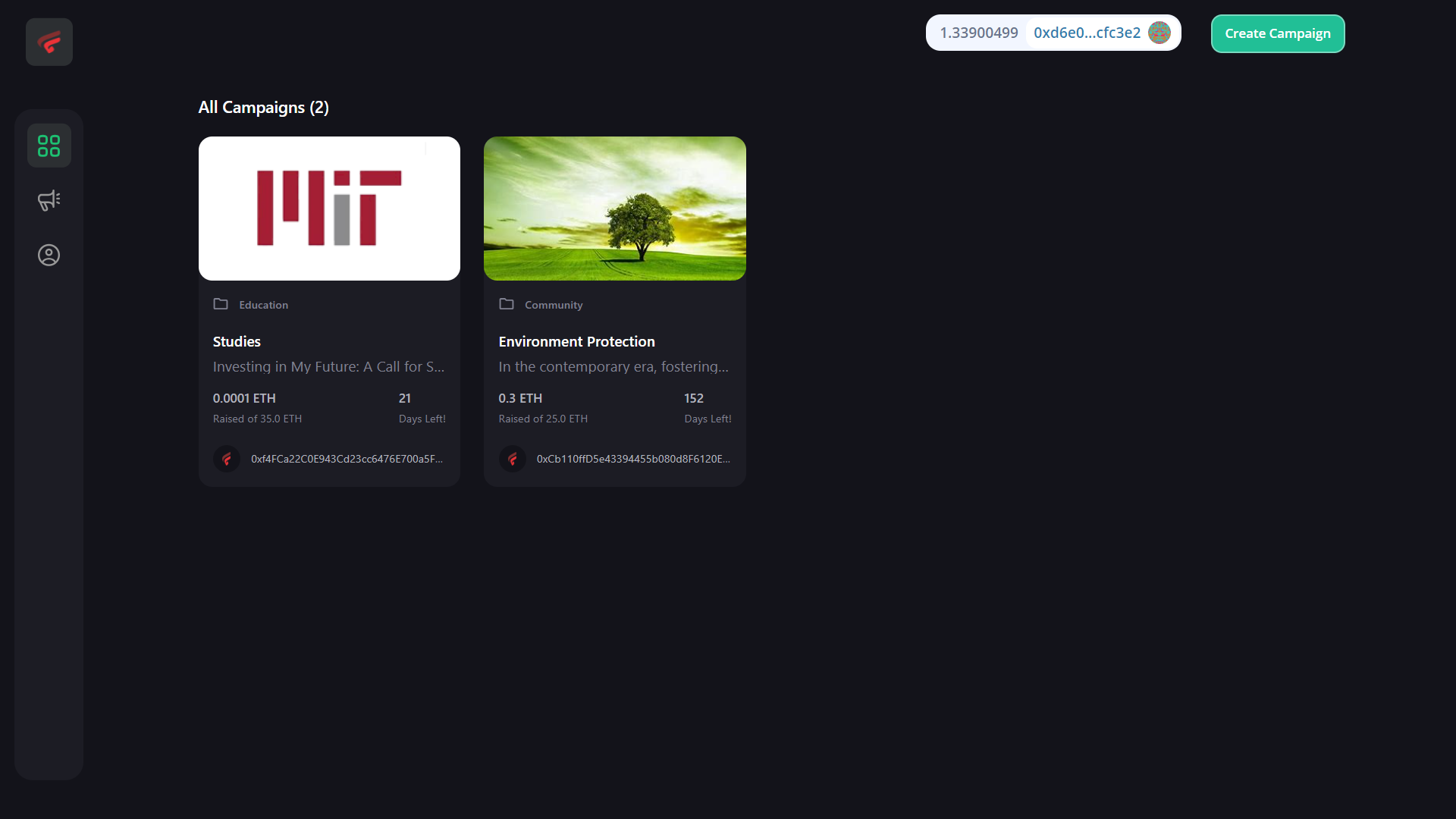Open the Studies campaign title
1456x819 pixels.
(237, 342)
